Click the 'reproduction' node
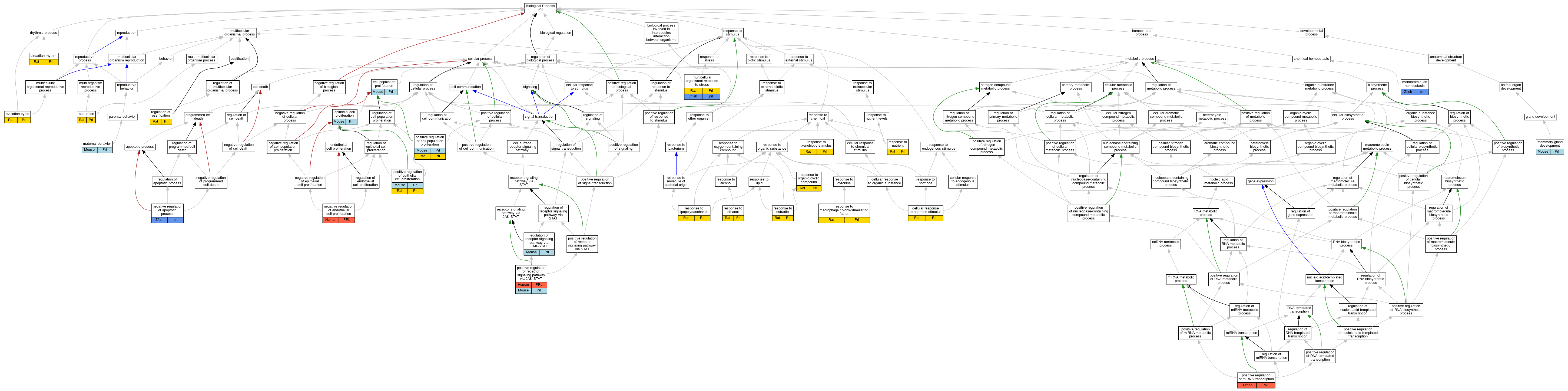Image resolution: width=1568 pixels, height=391 pixels. click(127, 33)
